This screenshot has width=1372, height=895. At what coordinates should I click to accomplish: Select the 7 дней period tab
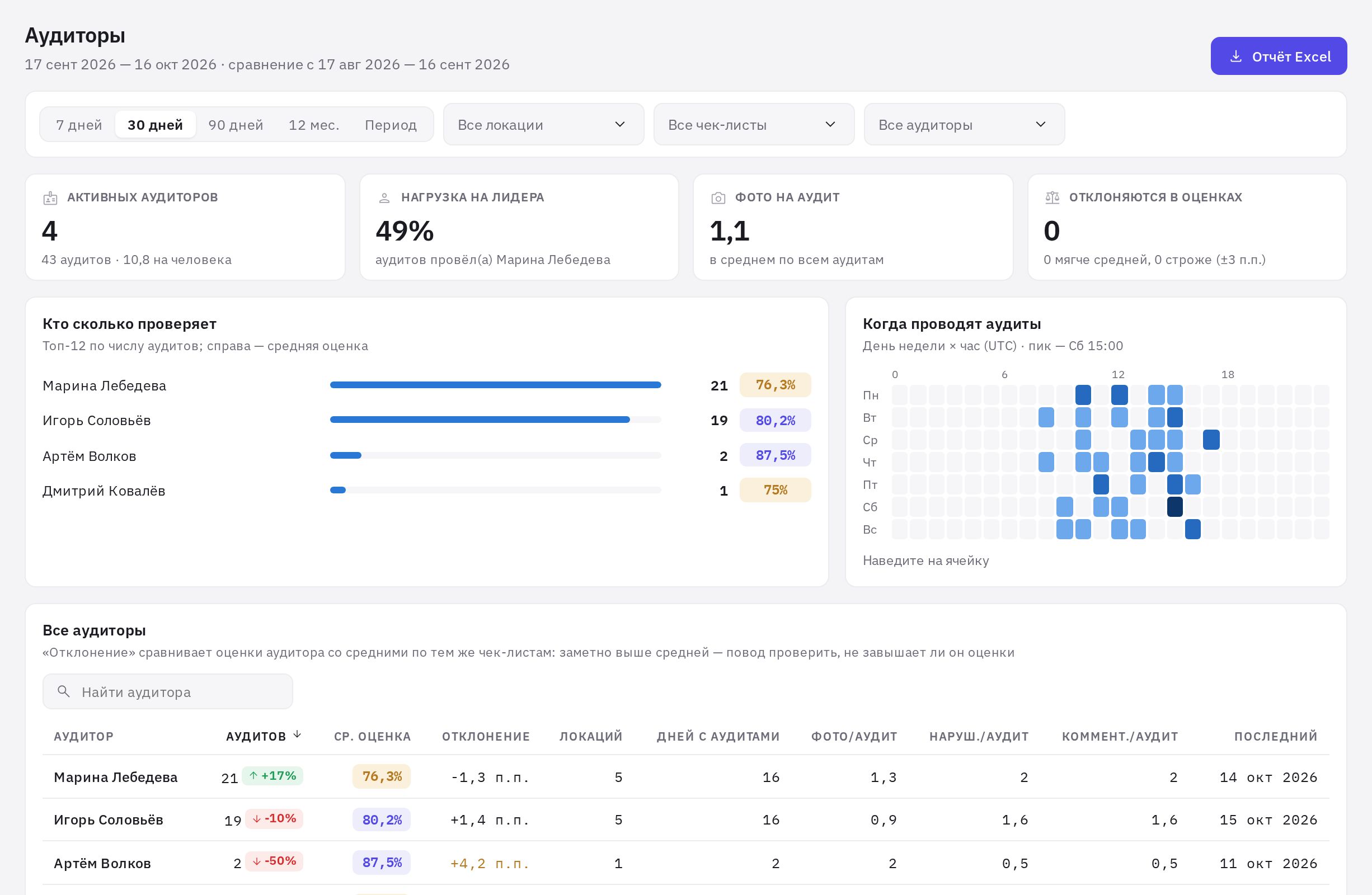[79, 125]
